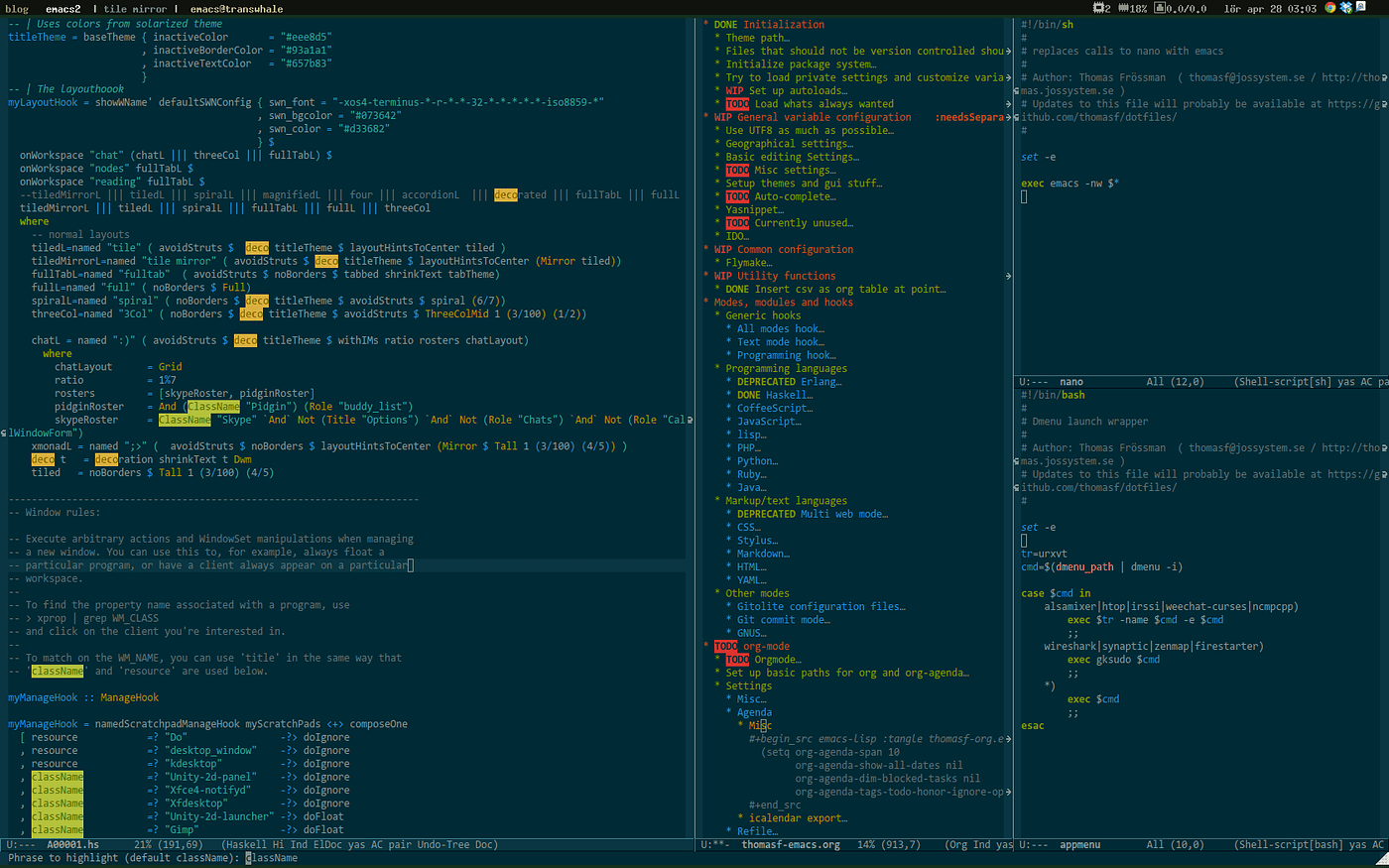Toggle DONE keyword on 'Initialization' heading

click(727, 24)
